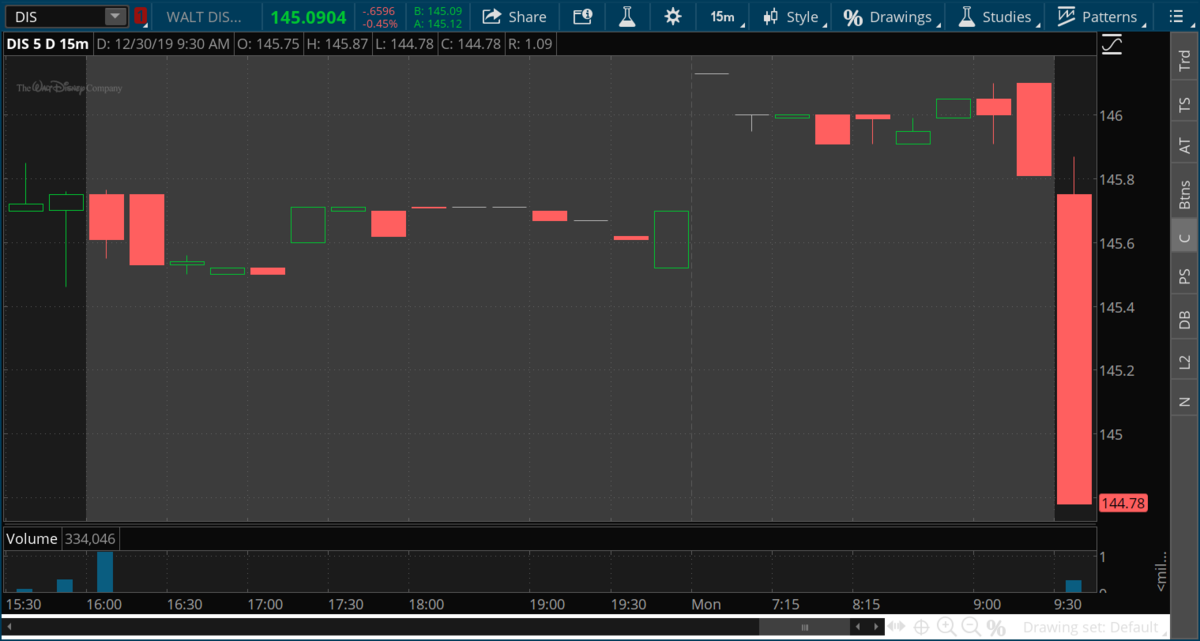Click the red symbol link number badge
The height and width of the screenshot is (641, 1200).
(x=141, y=17)
